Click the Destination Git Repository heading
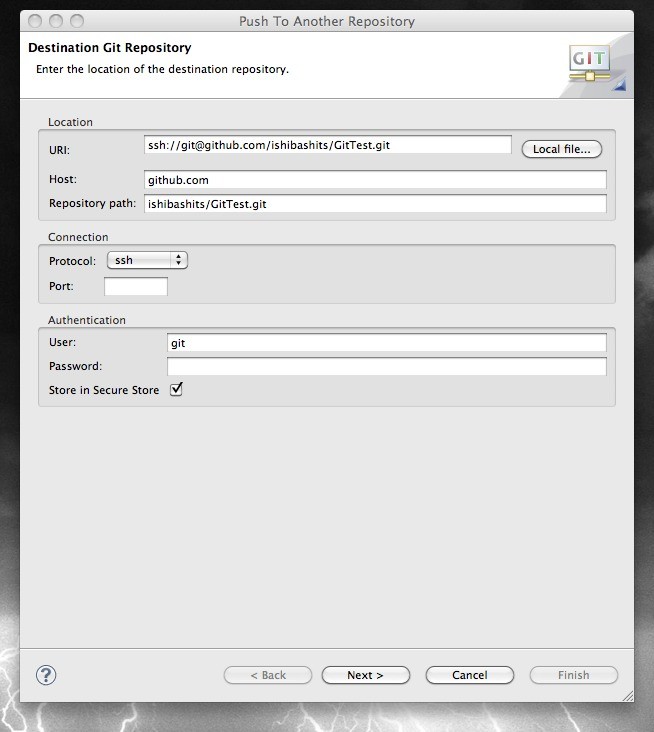Image resolution: width=654 pixels, height=732 pixels. coord(110,48)
